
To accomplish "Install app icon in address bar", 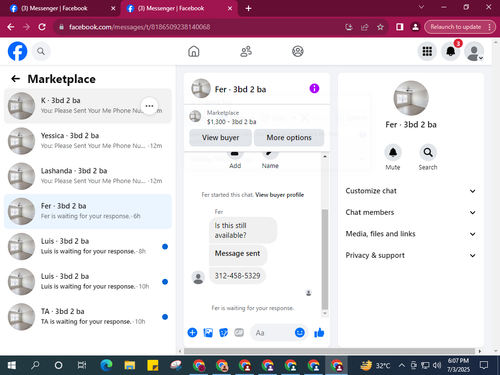I will [349, 27].
